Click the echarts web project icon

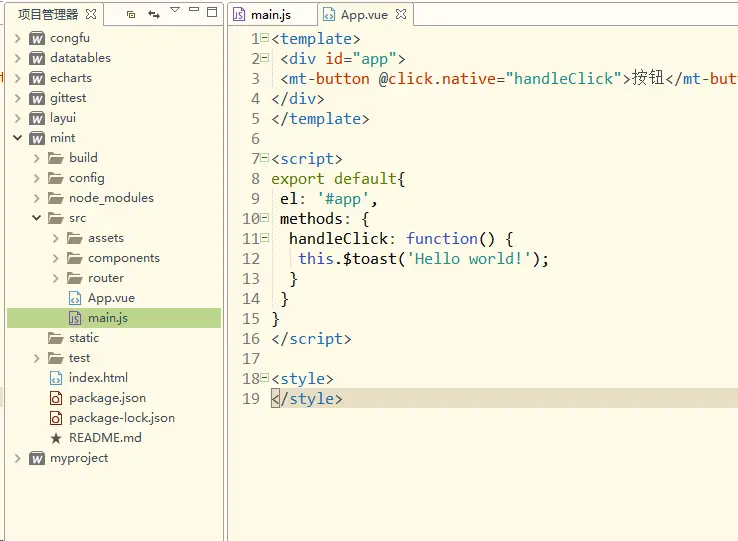coord(37,78)
